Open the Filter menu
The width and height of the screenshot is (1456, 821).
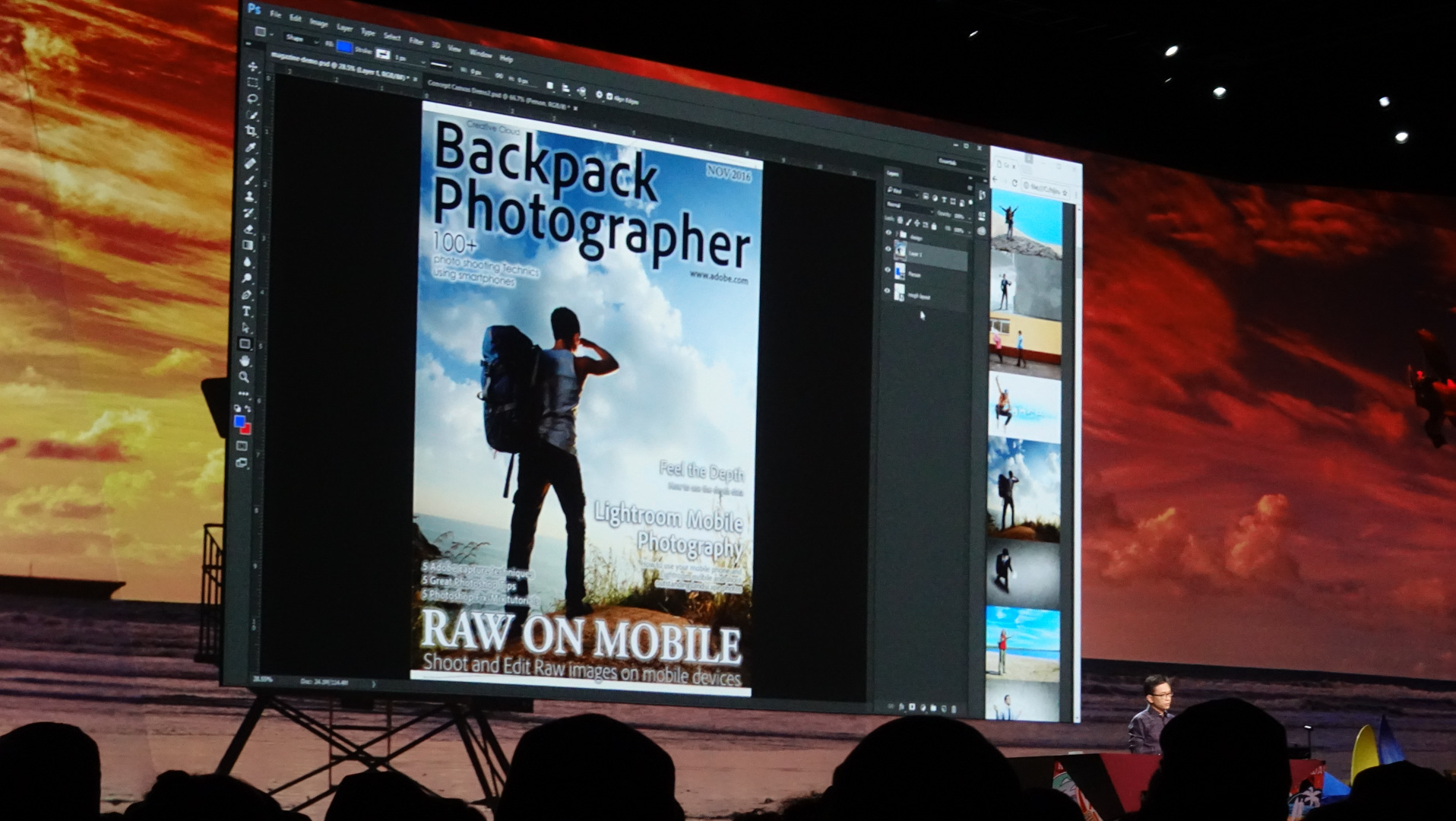[416, 41]
